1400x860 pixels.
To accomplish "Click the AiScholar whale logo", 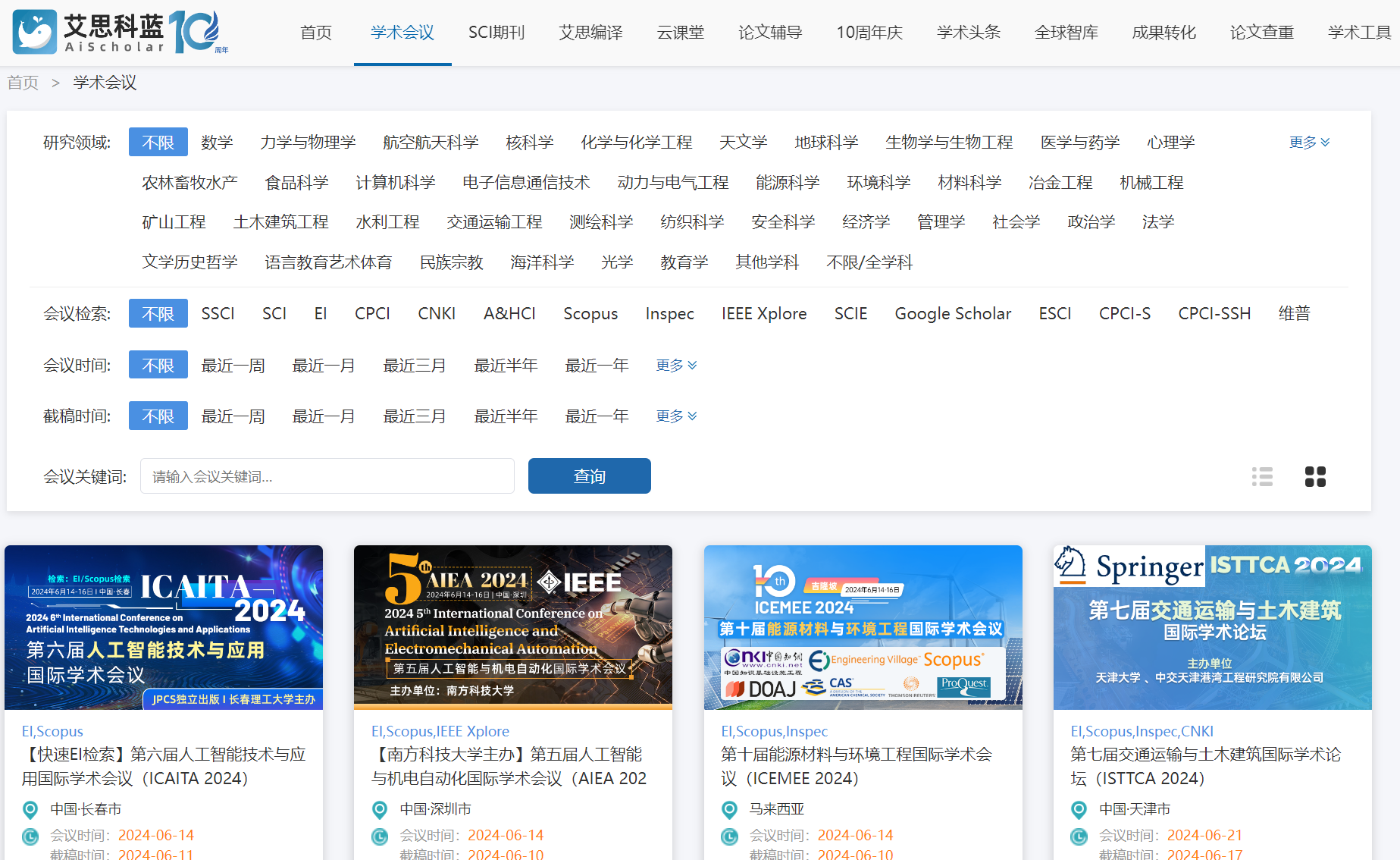I will click(33, 31).
